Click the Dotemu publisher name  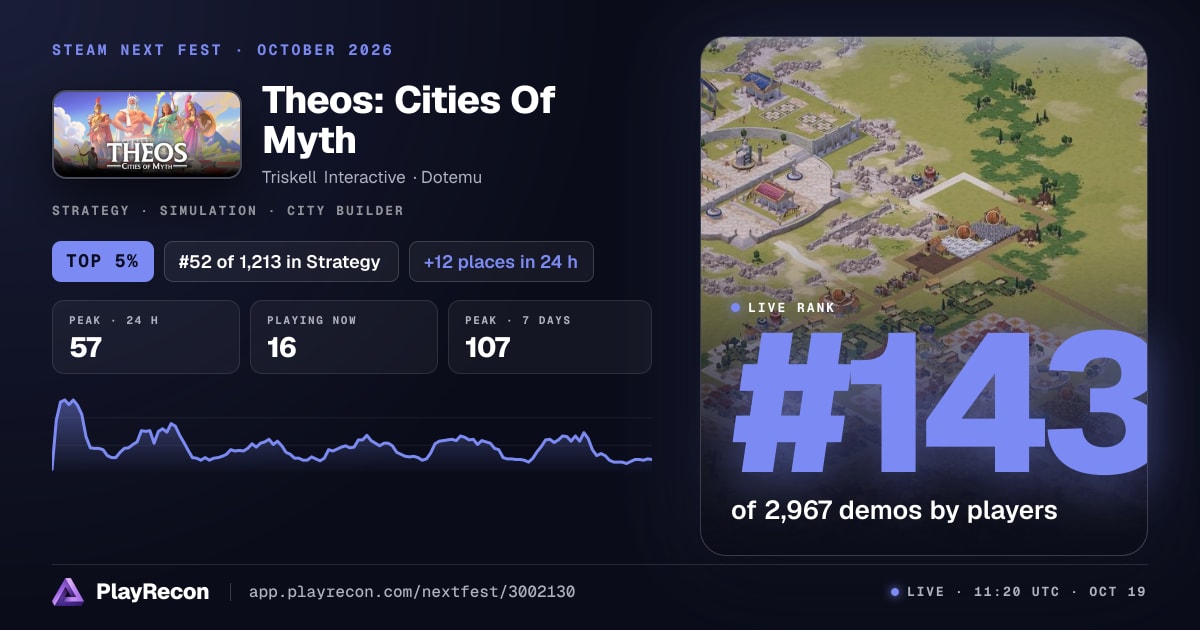pos(451,178)
